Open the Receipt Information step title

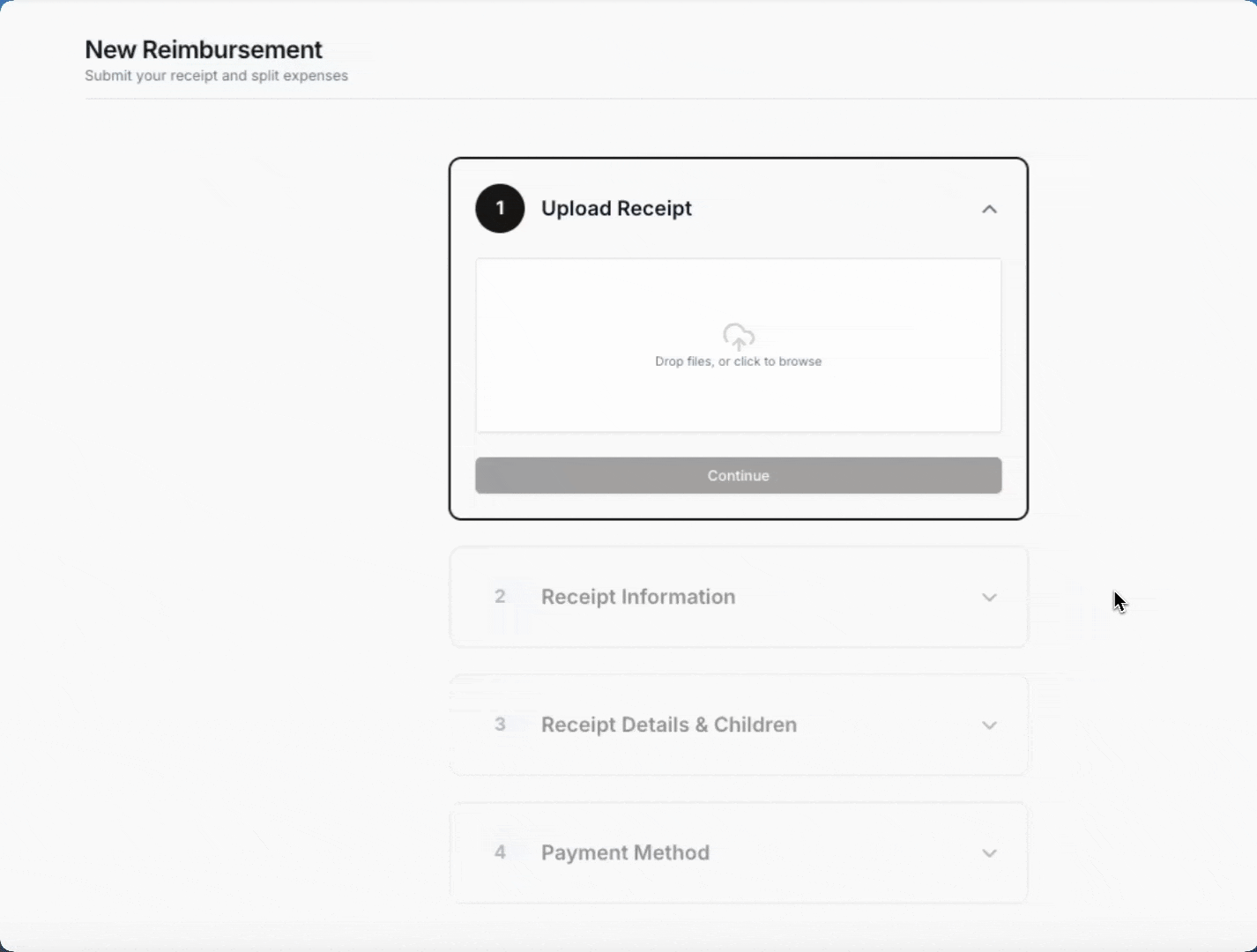point(638,597)
